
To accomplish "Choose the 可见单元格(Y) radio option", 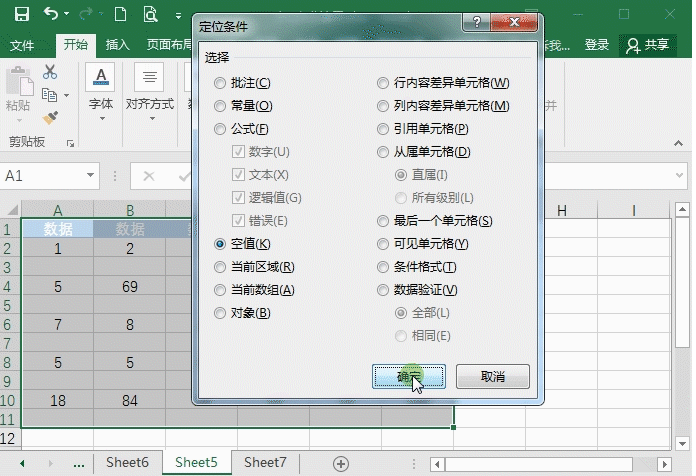I will point(383,244).
